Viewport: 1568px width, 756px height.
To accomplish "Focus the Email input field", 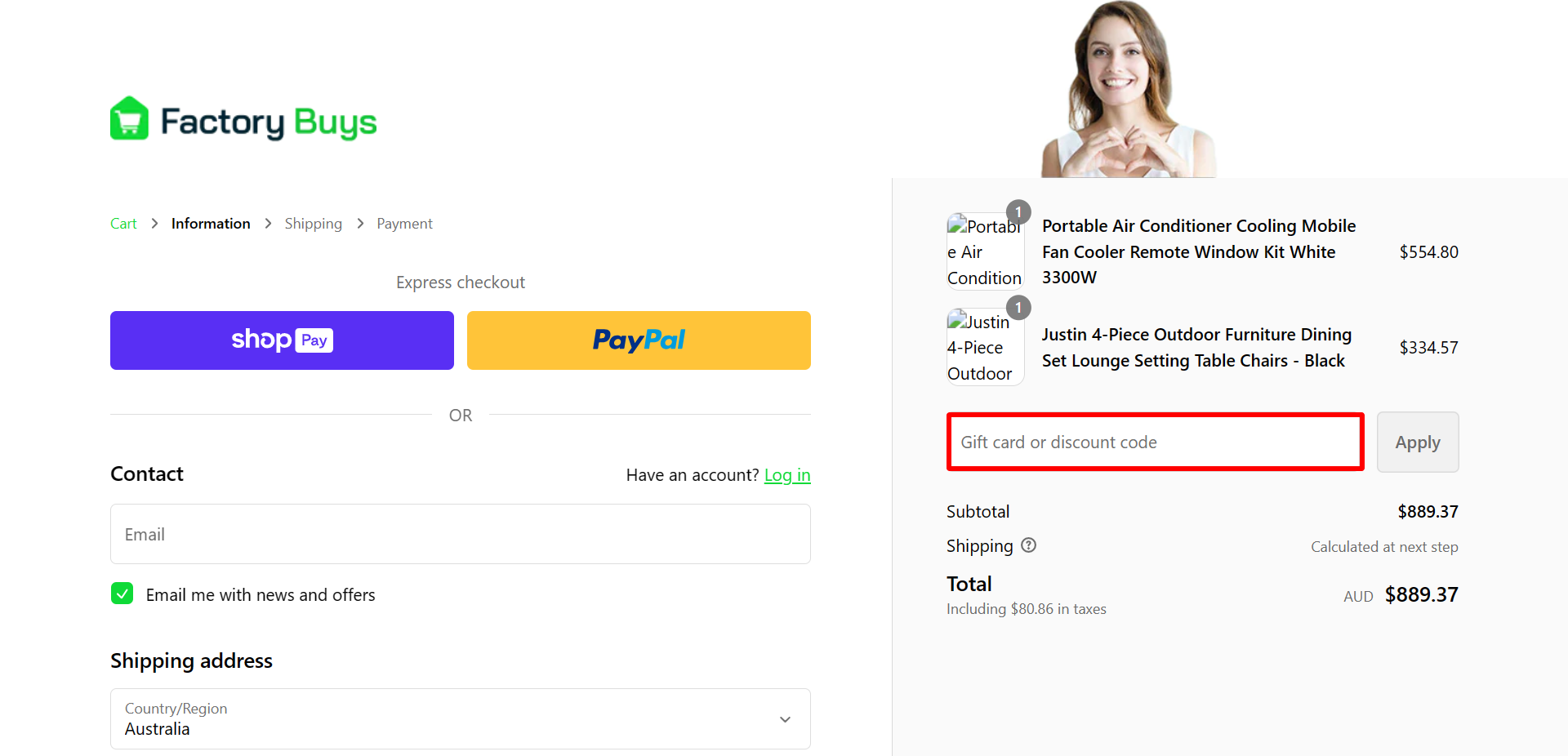I will tap(461, 534).
